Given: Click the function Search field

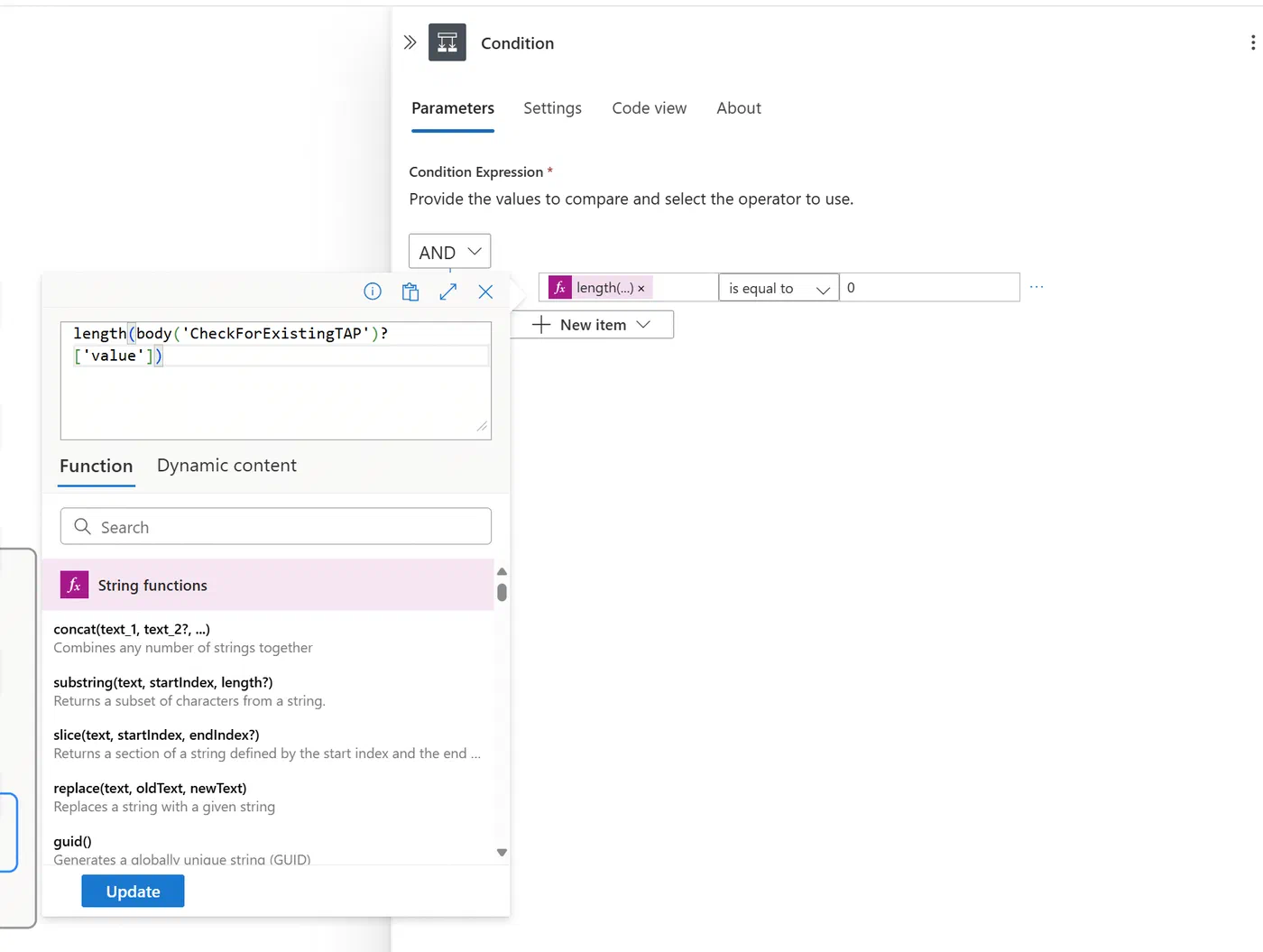Looking at the screenshot, I should pyautogui.click(x=276, y=526).
